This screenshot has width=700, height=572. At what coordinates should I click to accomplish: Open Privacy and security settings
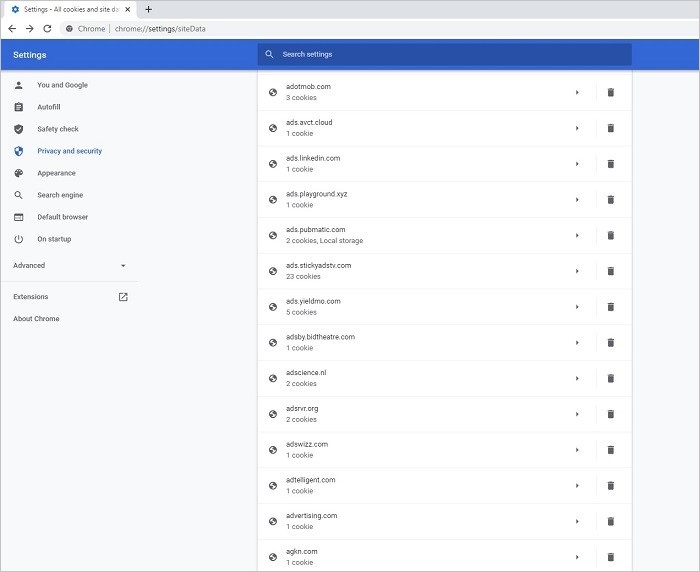click(x=69, y=151)
